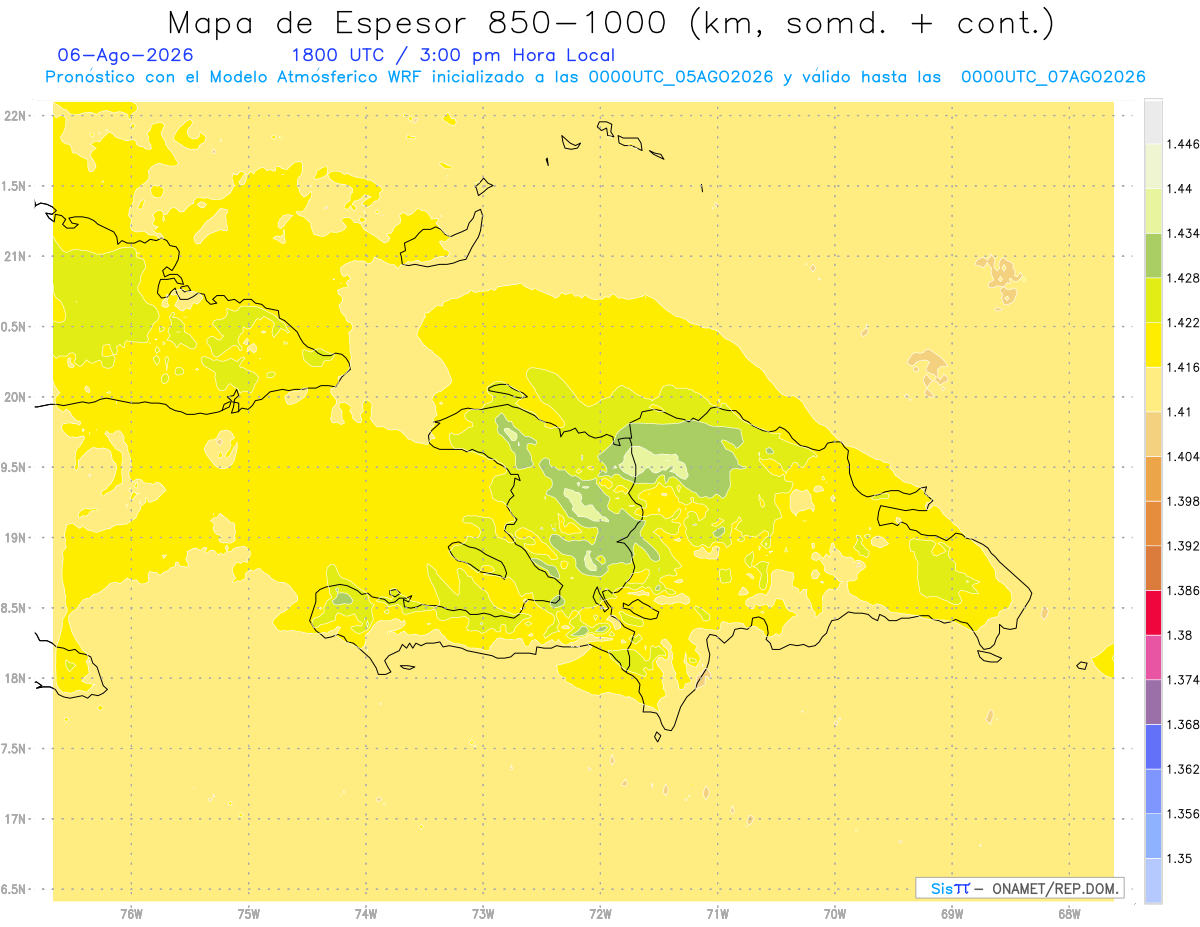Screen dimensions: 1200x927
Task: Click the legend value 1.428
Action: (1183, 278)
